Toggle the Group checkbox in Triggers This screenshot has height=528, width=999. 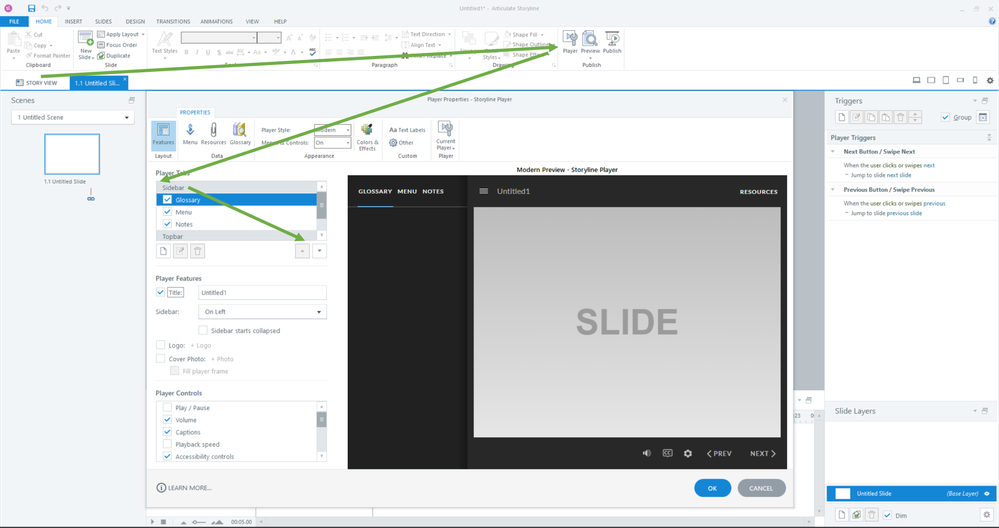[945, 117]
